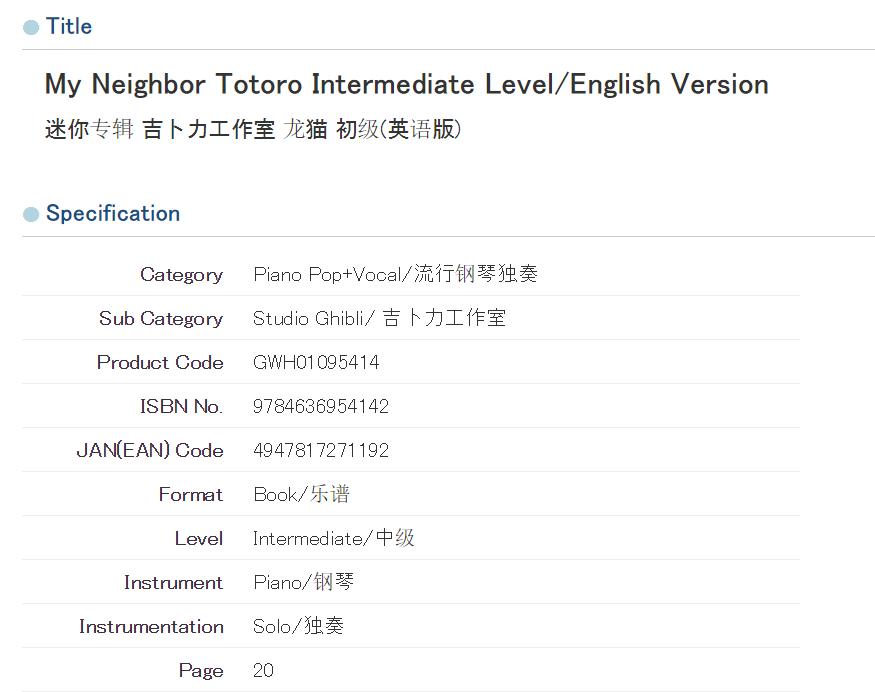This screenshot has height=692, width=875.
Task: Click the ISBN number 9784636954142
Action: [321, 406]
